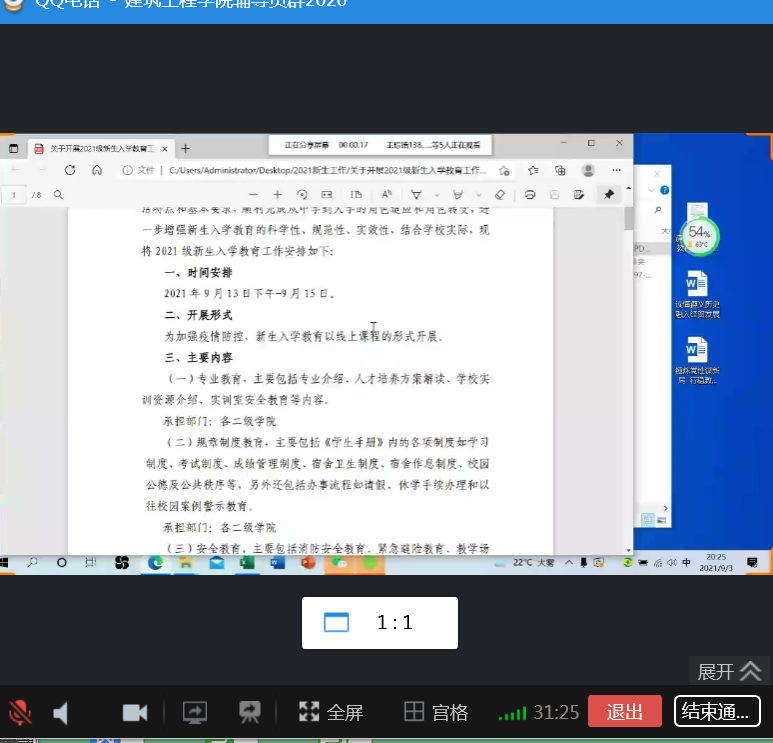The image size is (773, 743).
Task: Toggle the speaker sound icon
Action: (x=62, y=712)
